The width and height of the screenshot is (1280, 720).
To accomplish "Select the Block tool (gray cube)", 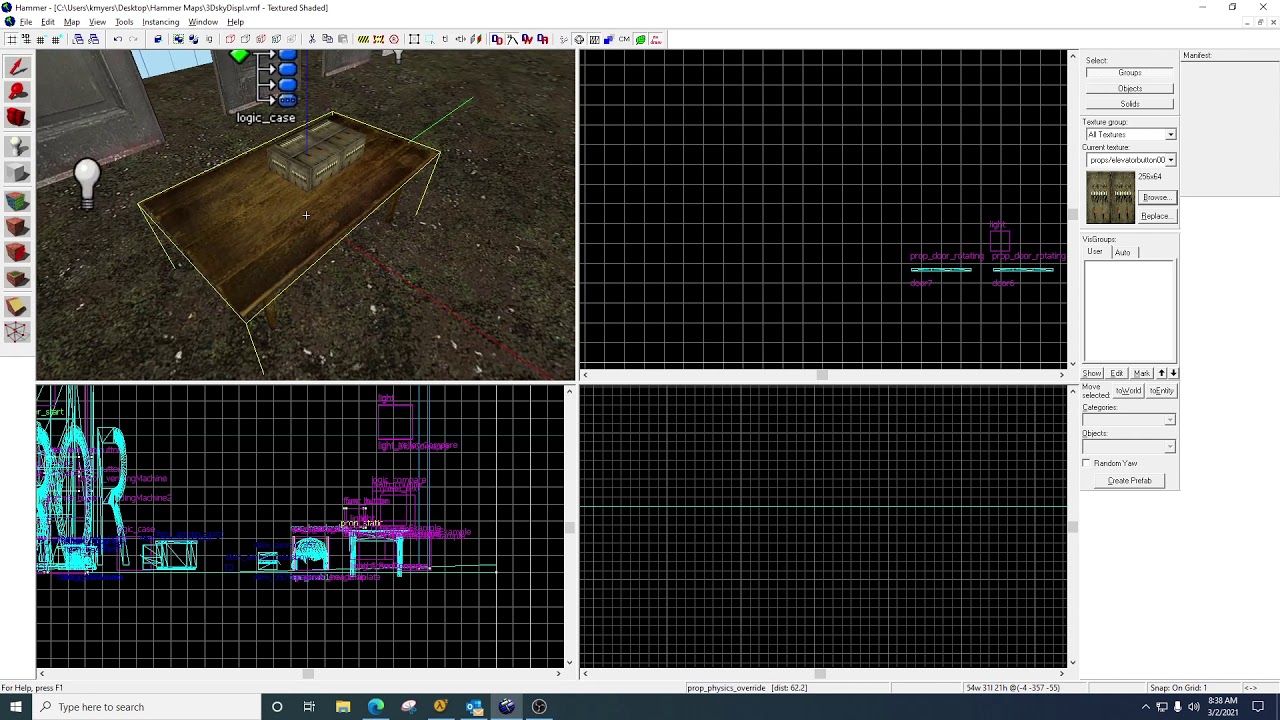I will coord(17,174).
